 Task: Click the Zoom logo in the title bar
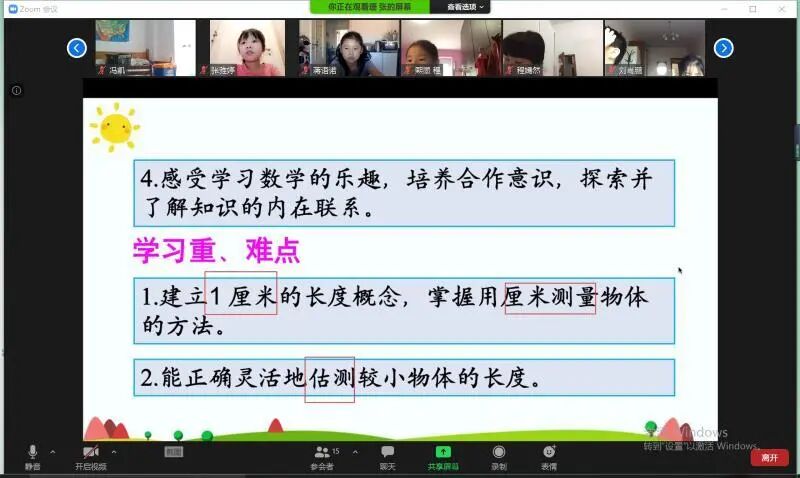pyautogui.click(x=13, y=9)
